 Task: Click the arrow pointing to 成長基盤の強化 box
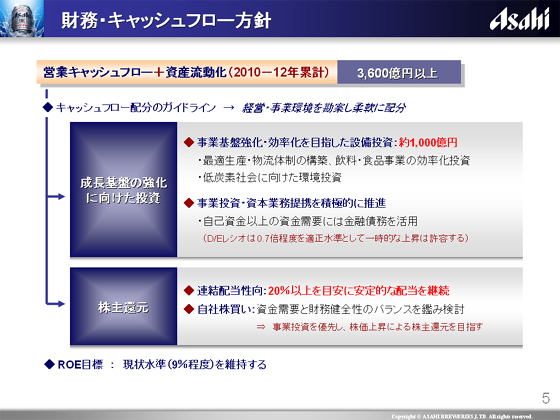56,196
